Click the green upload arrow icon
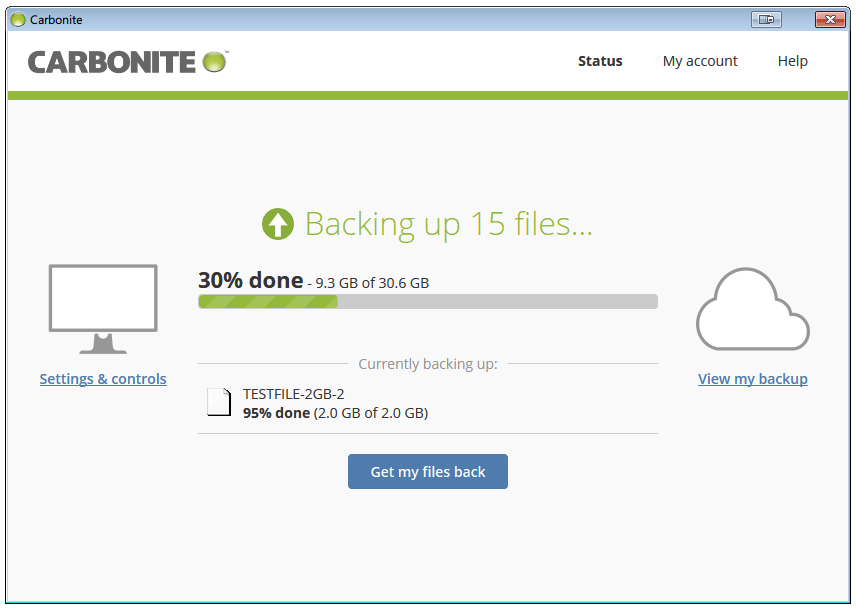Screen dimensions: 857x610 [278, 224]
